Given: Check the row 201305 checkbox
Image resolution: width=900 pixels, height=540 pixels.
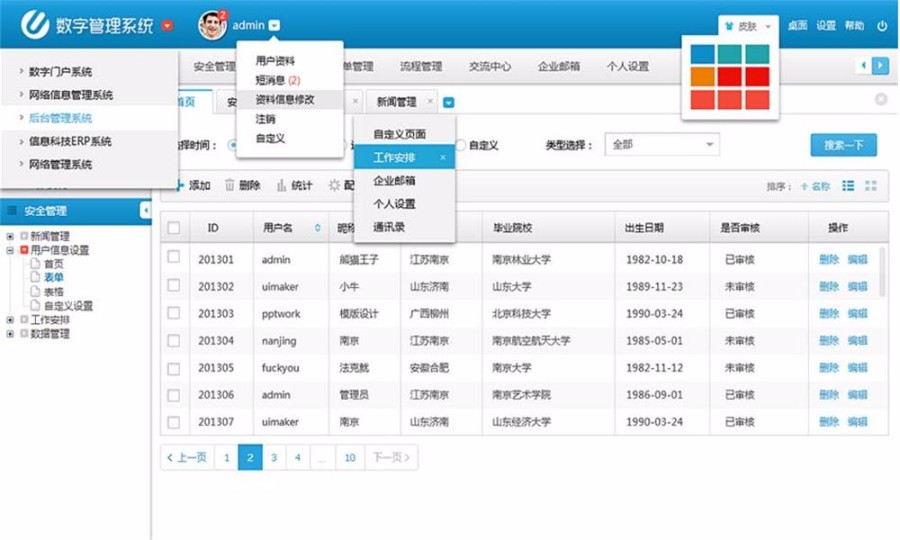Looking at the screenshot, I should [x=174, y=368].
